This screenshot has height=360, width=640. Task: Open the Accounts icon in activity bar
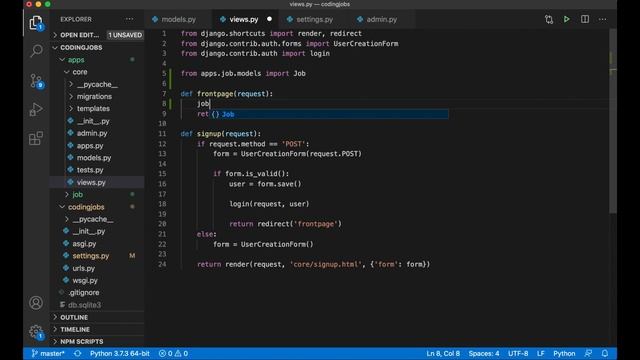(x=36, y=303)
